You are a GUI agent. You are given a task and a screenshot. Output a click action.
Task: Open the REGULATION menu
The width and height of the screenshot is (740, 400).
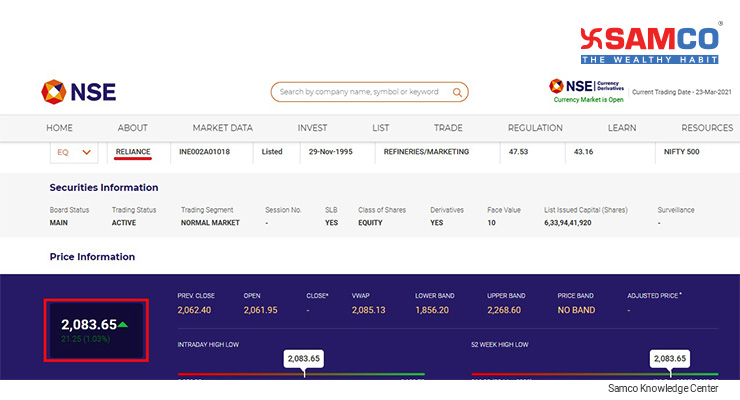(535, 128)
